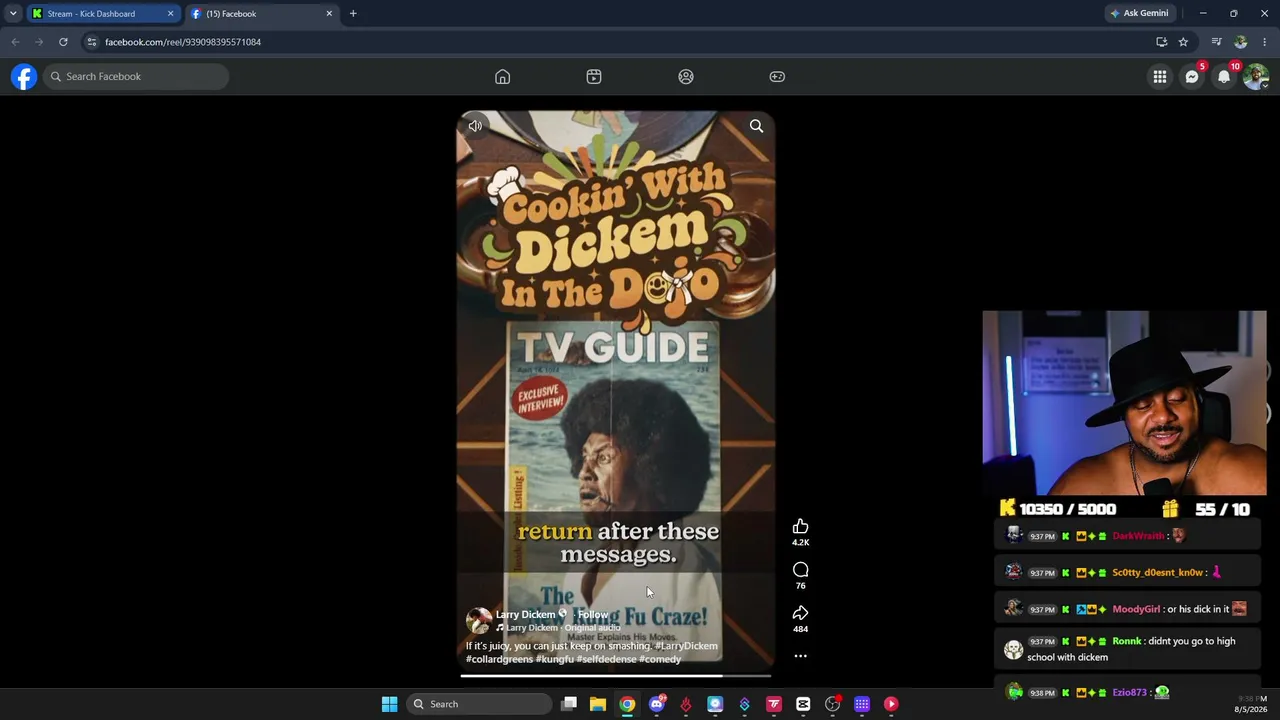Screen dimensions: 1280x720
Task: Like the reel
Action: tap(800, 527)
